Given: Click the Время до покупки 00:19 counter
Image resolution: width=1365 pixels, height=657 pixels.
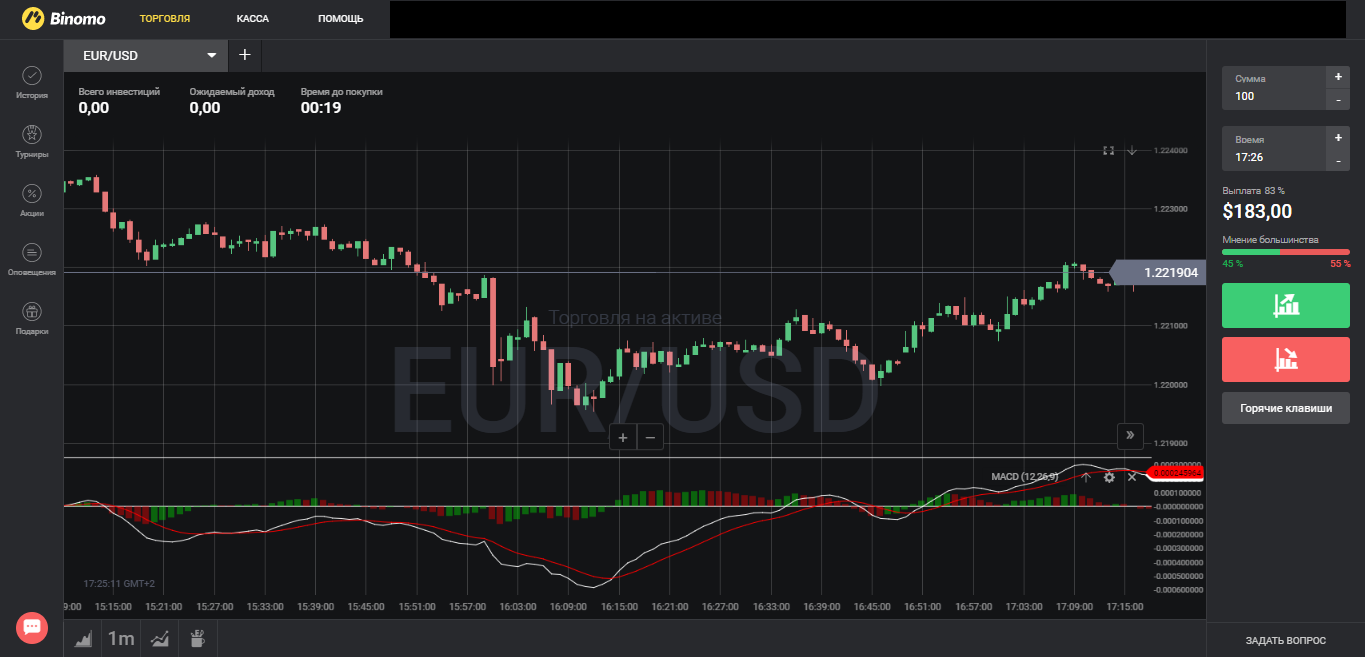Looking at the screenshot, I should pos(321,108).
